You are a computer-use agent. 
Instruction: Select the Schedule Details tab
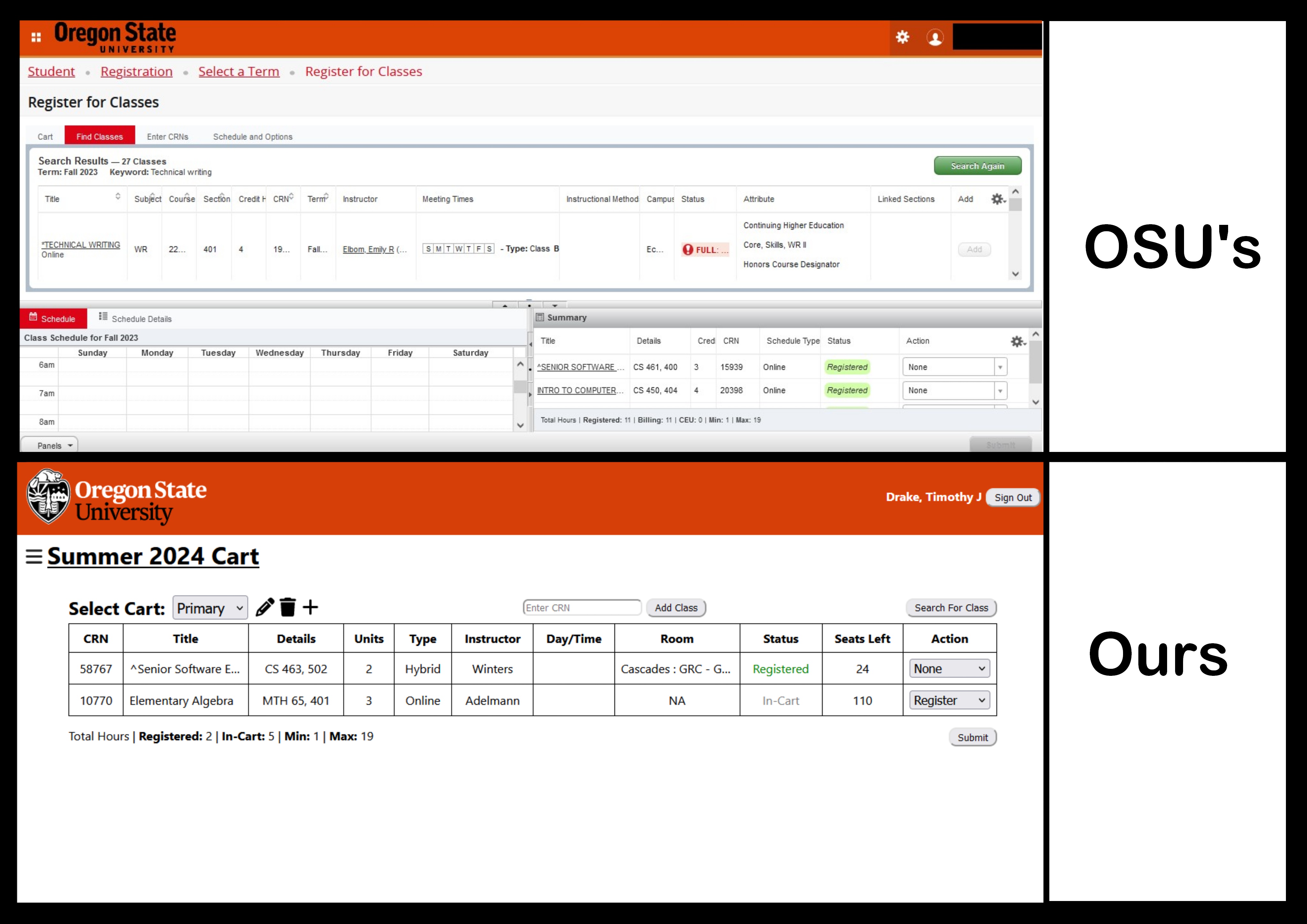coord(135,318)
